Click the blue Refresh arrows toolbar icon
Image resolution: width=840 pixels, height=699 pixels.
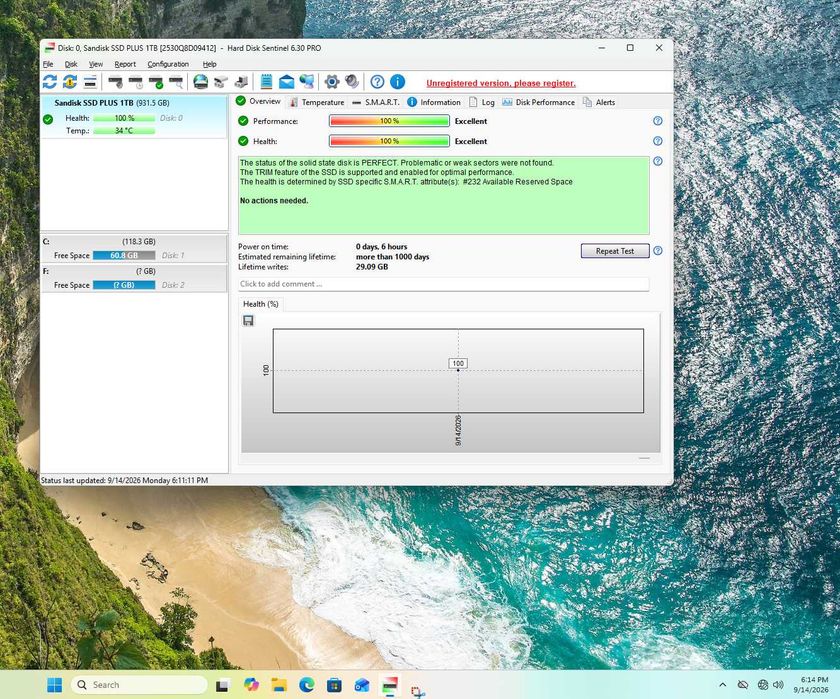50,82
